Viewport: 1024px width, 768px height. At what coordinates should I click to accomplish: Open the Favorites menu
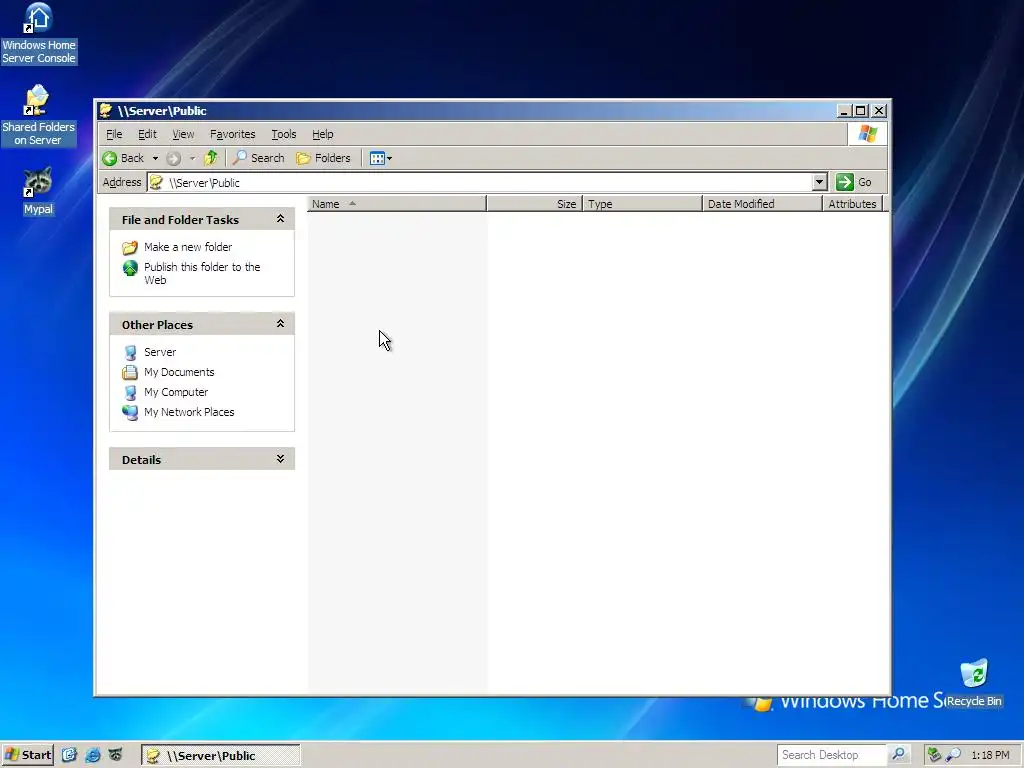(232, 134)
